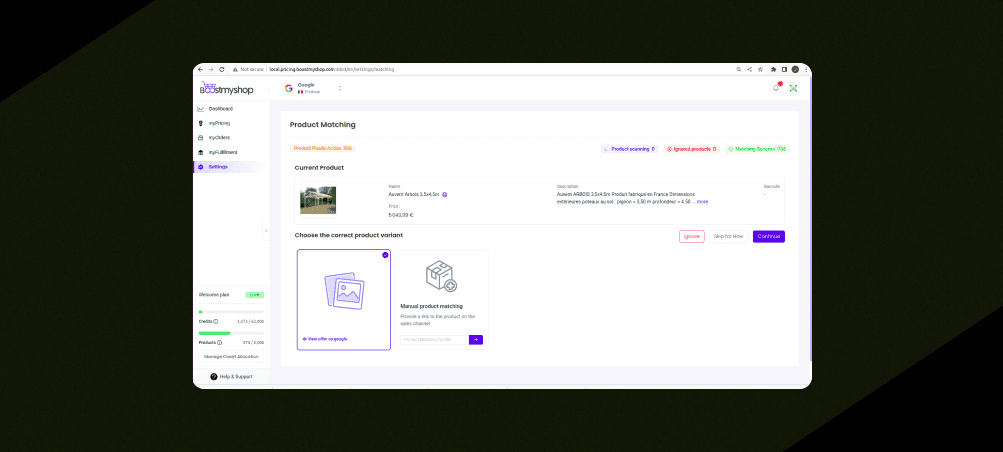This screenshot has width=1003, height=452.
Task: Open Help & Support
Action: click(x=231, y=377)
